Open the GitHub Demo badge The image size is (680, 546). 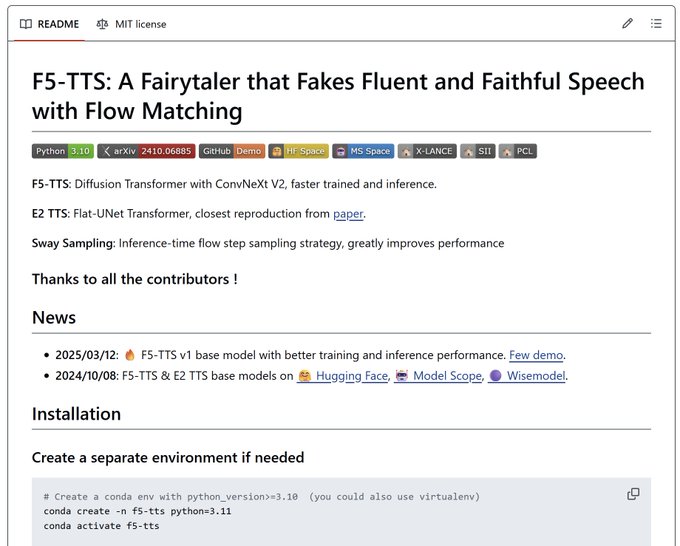pos(232,151)
